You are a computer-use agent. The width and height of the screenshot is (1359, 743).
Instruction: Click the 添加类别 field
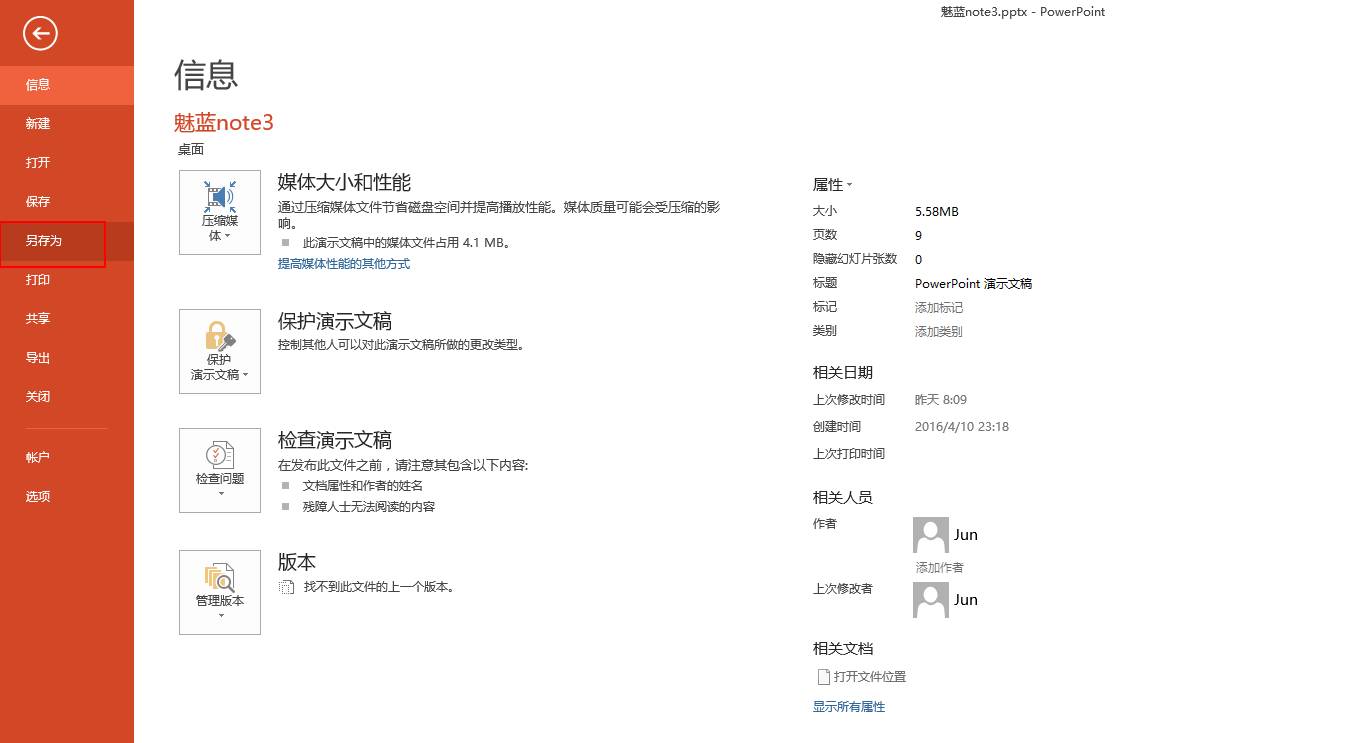pyautogui.click(x=939, y=332)
